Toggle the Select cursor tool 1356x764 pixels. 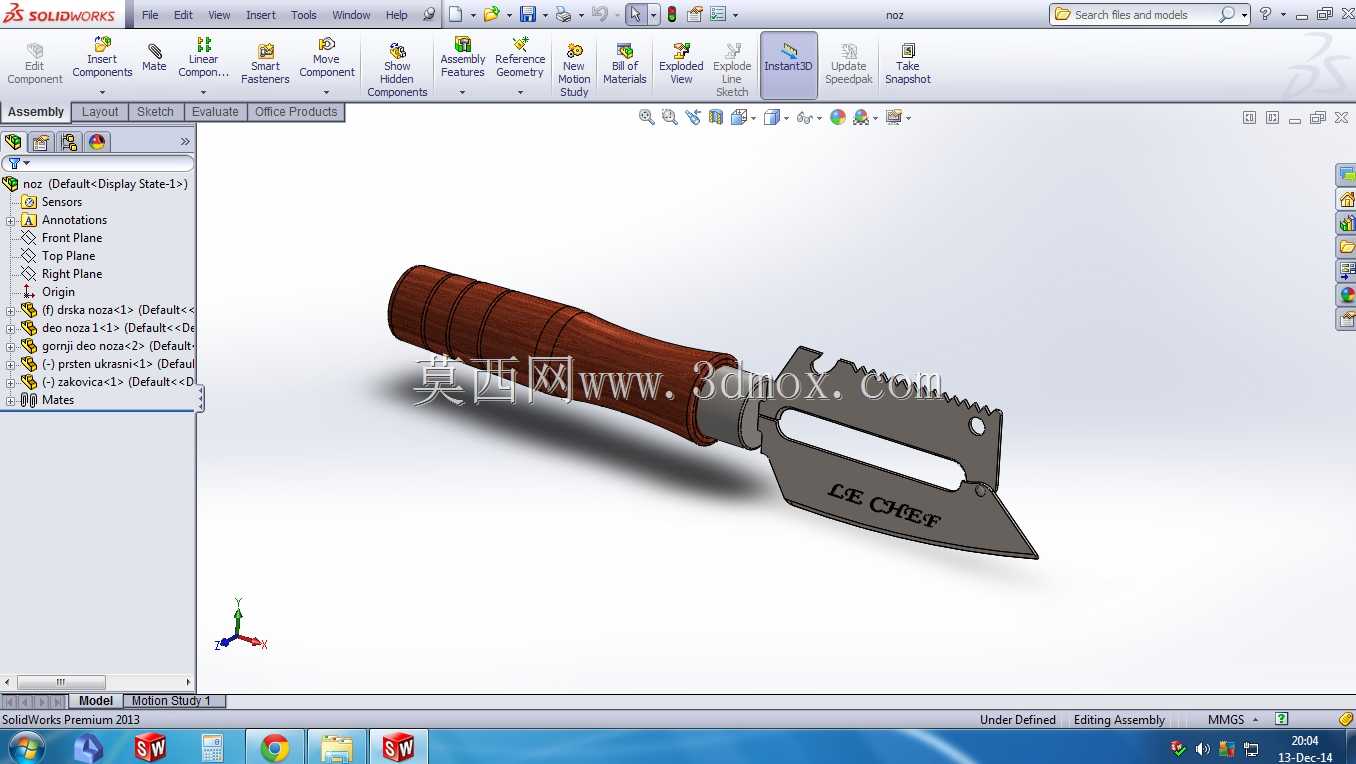[636, 14]
